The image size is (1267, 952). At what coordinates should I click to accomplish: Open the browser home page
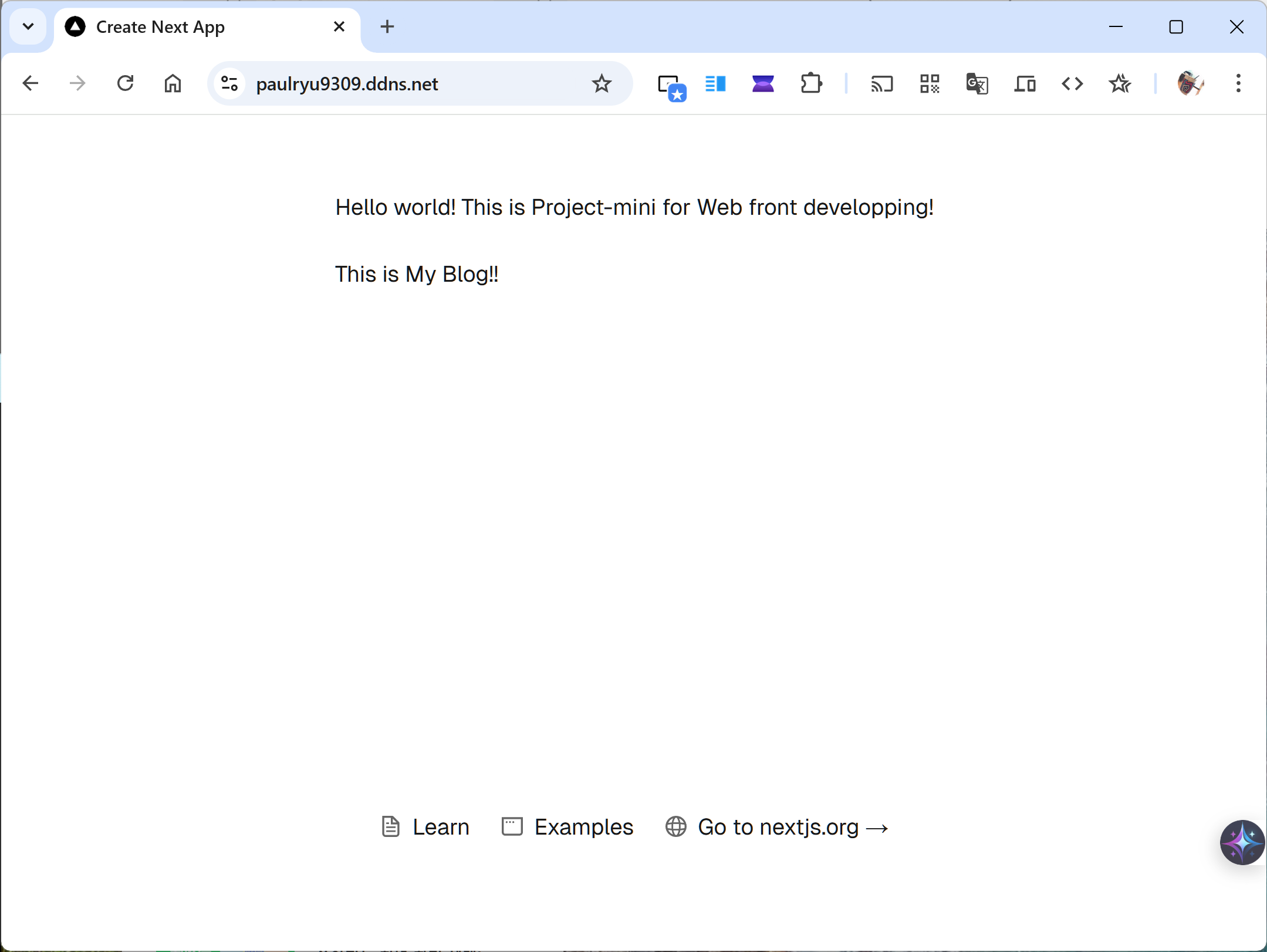tap(173, 84)
